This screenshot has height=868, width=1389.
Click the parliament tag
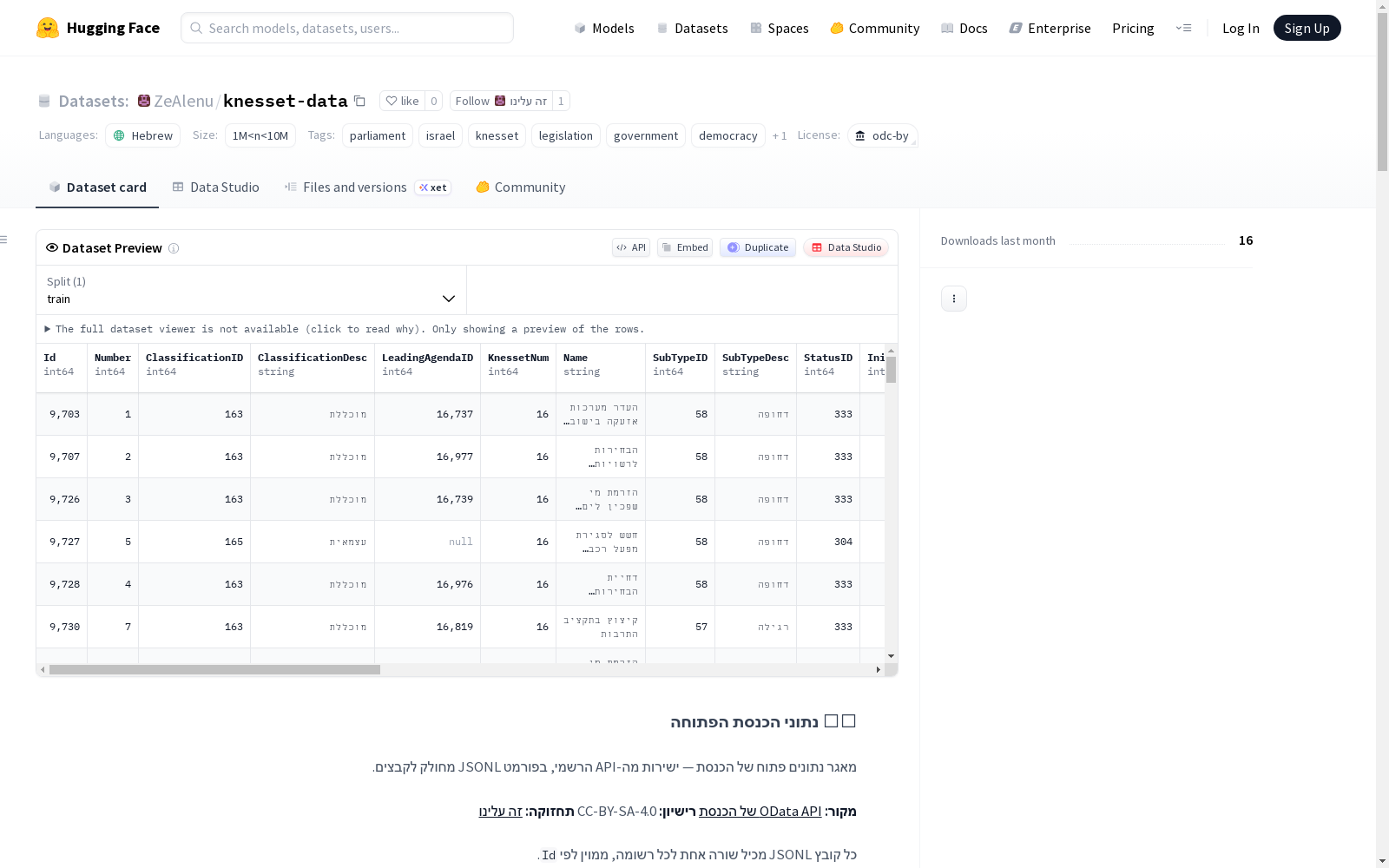(378, 135)
